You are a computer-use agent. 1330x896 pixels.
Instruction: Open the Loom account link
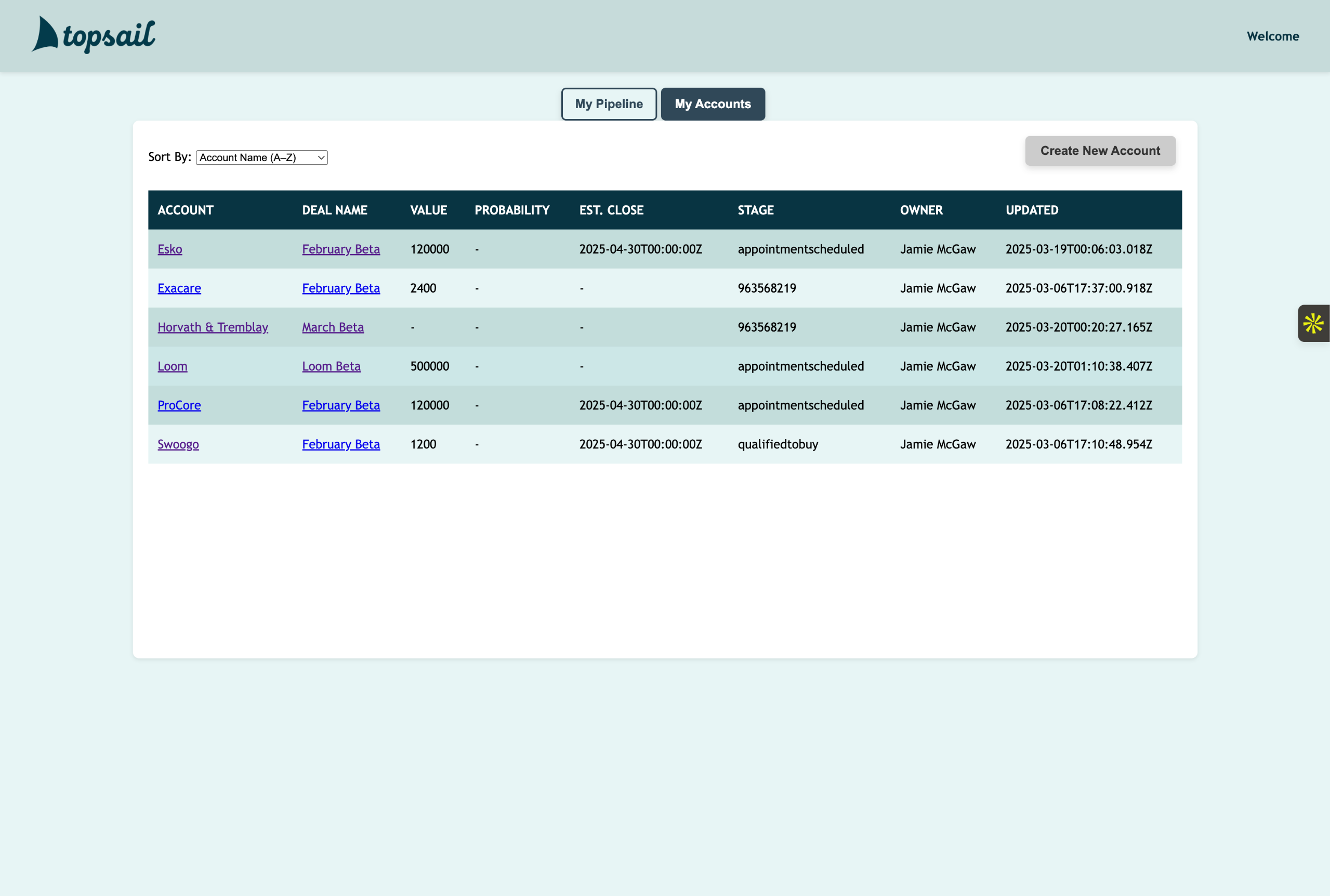(x=172, y=366)
